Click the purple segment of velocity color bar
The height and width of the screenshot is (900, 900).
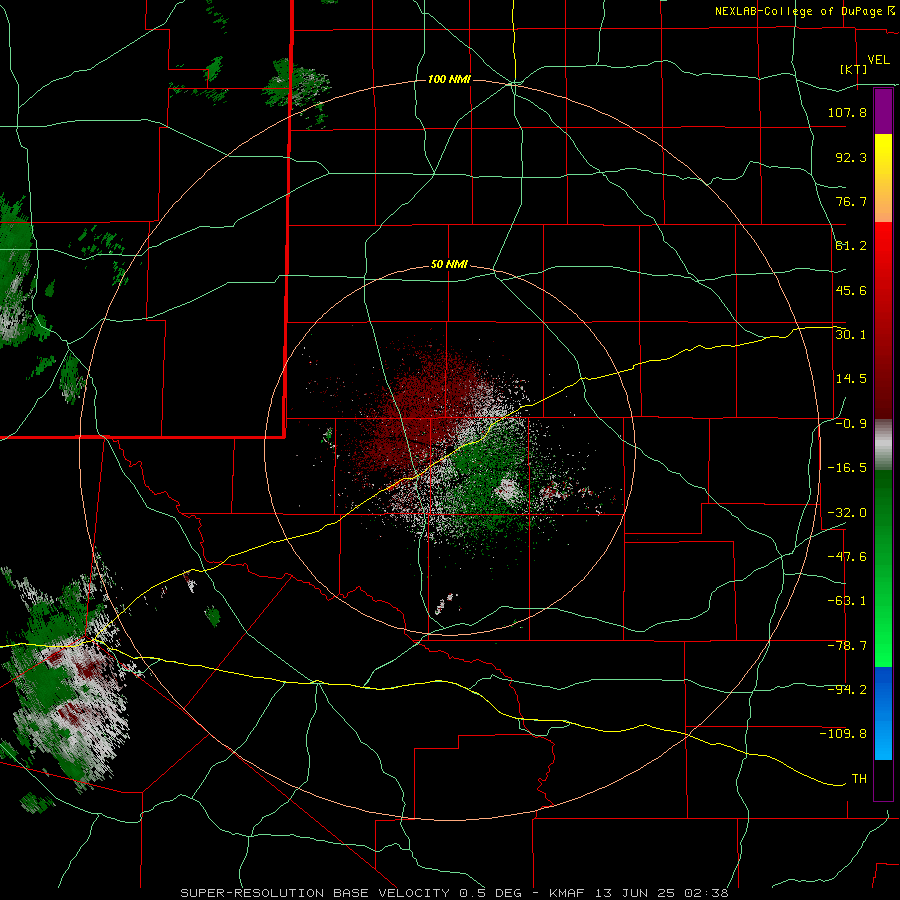point(883,111)
